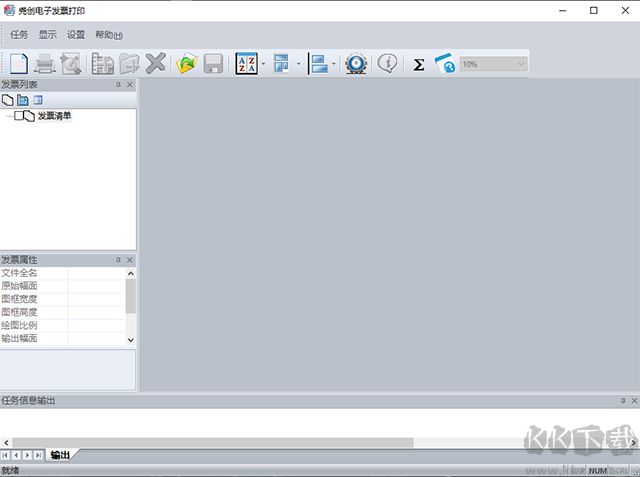640x477 pixels.
Task: Click previous tab navigation button
Action: [16, 455]
